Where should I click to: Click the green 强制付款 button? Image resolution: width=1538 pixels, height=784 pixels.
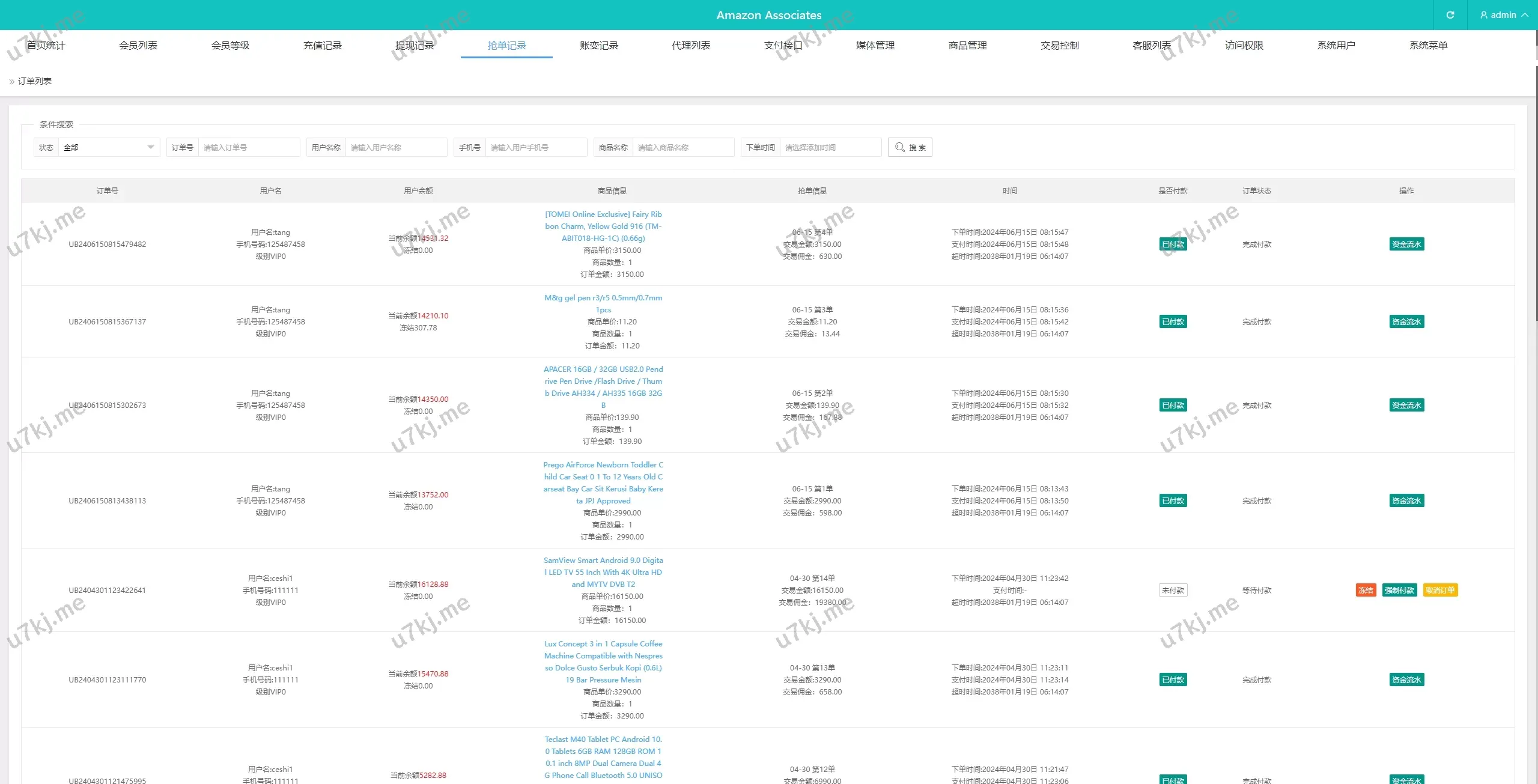[x=1399, y=590]
